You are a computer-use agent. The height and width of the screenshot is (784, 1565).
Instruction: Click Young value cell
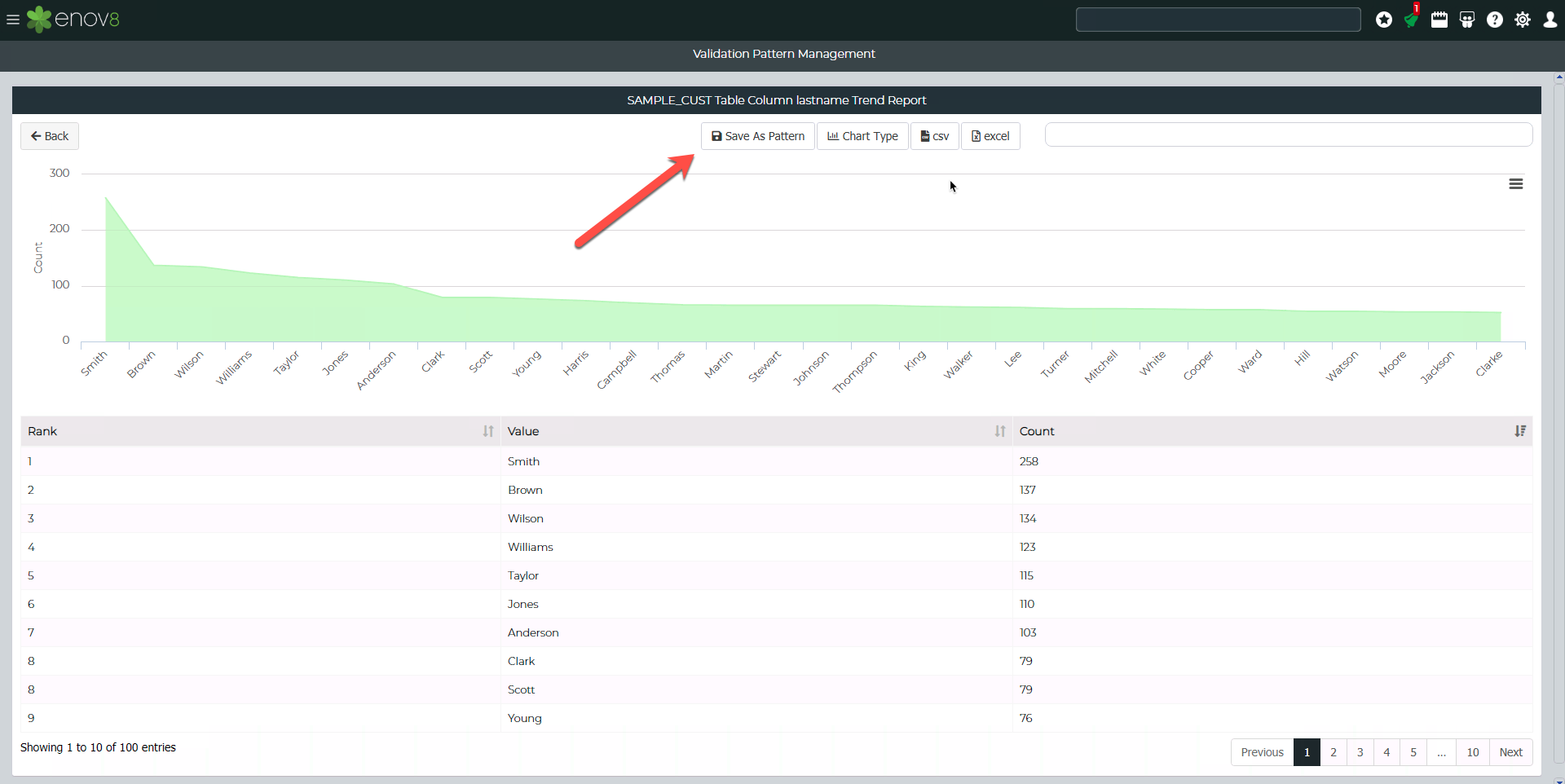756,718
